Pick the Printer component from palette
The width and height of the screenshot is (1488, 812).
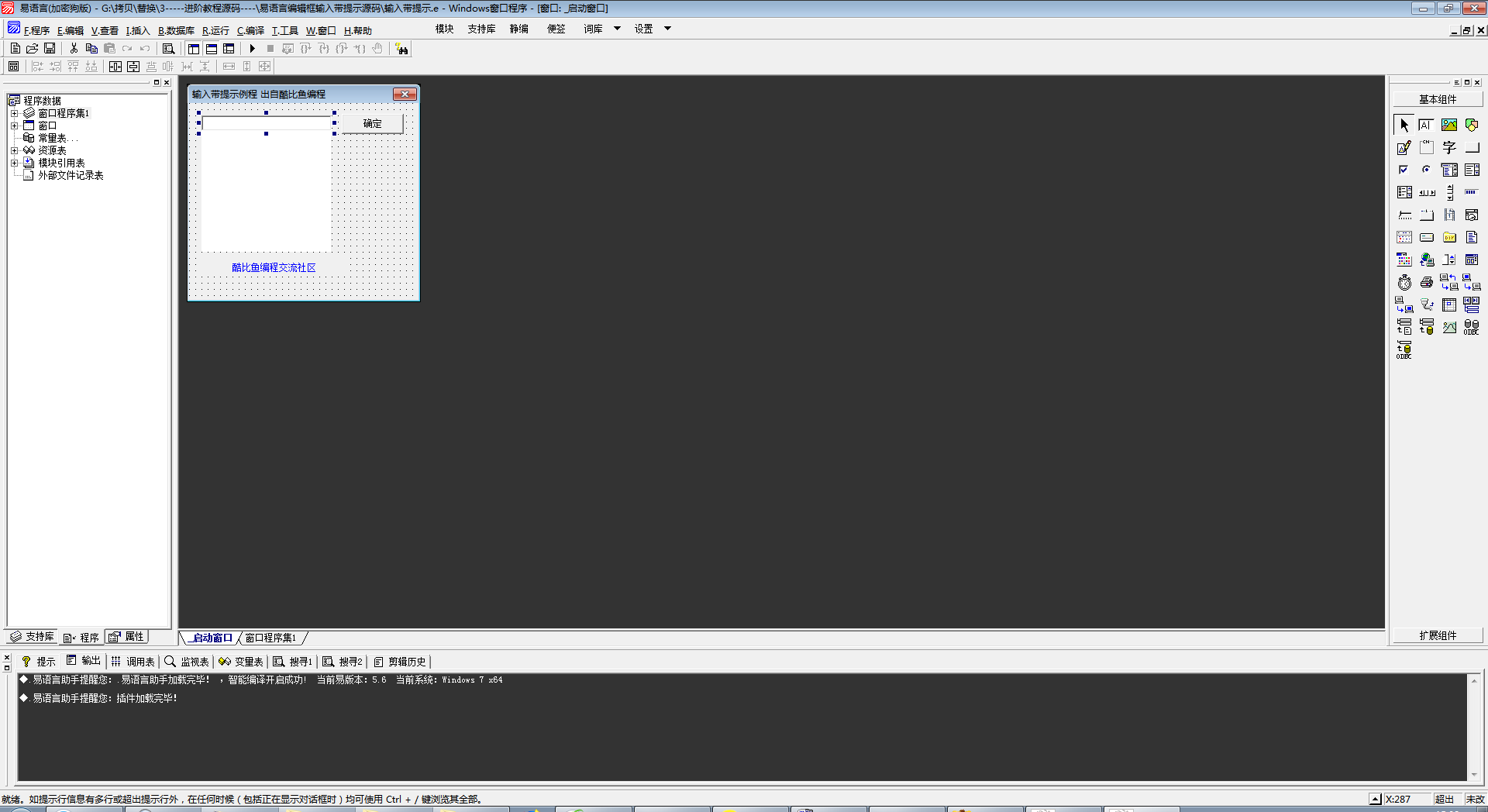(1426, 283)
